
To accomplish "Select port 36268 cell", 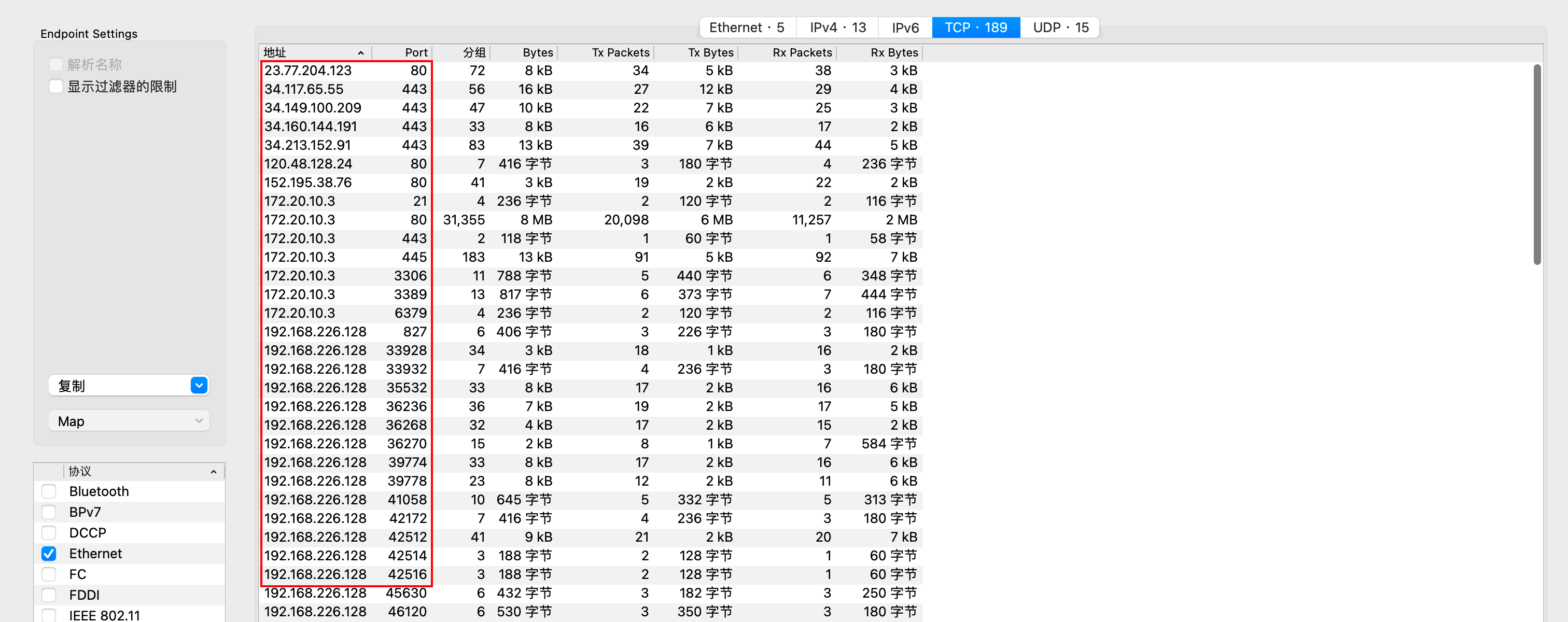I will click(407, 425).
